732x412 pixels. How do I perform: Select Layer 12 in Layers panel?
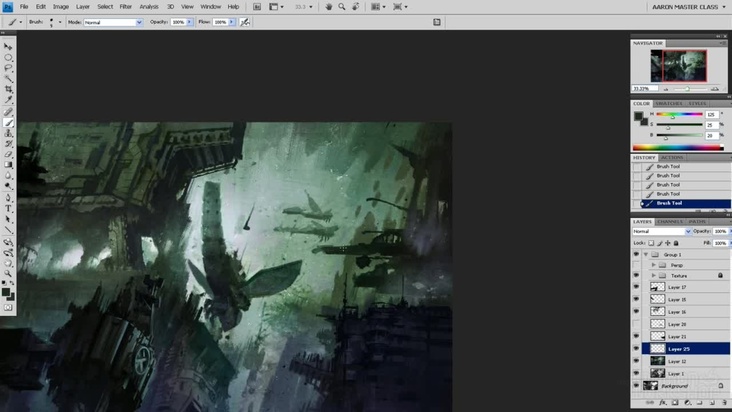coord(686,361)
